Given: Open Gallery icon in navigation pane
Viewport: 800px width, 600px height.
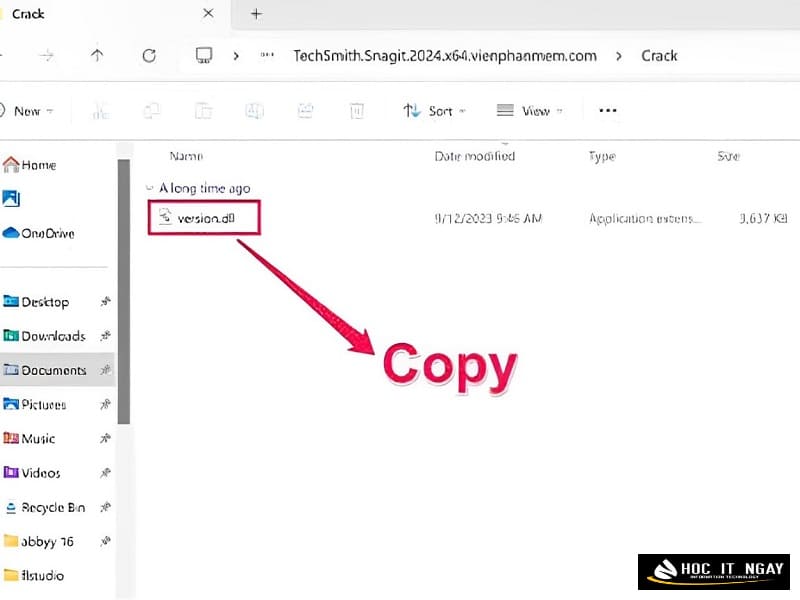Looking at the screenshot, I should (11, 198).
